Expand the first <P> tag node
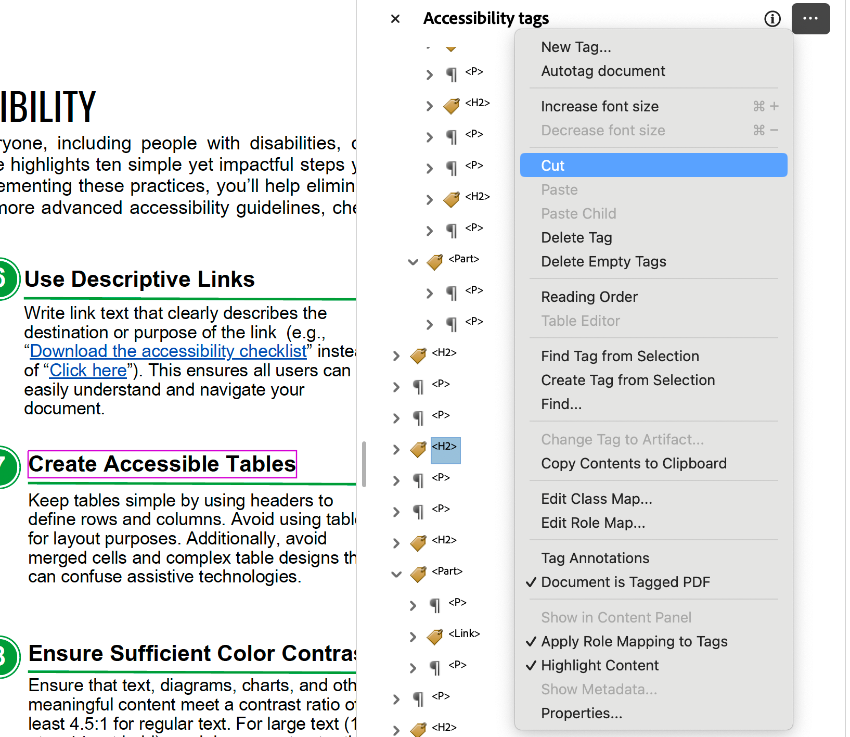 tap(430, 73)
